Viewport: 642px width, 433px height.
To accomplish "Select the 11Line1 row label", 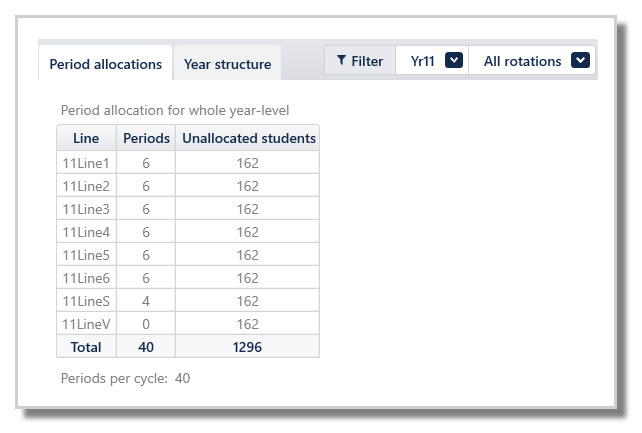I will [x=86, y=163].
